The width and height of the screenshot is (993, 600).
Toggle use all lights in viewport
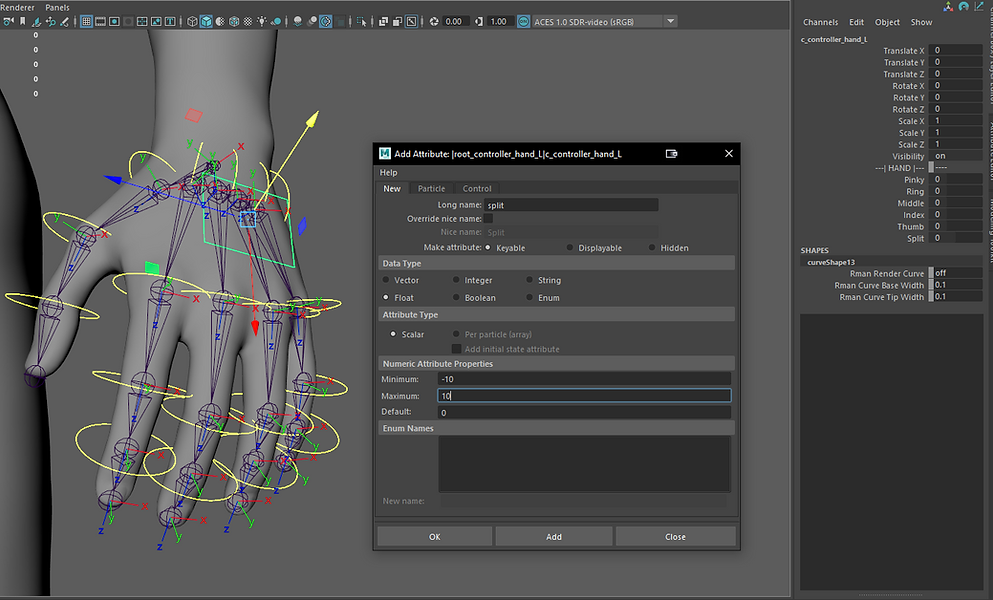pos(262,21)
